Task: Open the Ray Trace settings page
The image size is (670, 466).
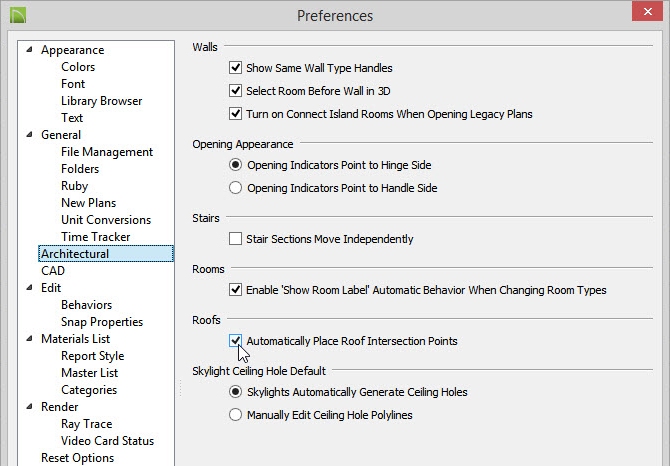Action: (87, 424)
